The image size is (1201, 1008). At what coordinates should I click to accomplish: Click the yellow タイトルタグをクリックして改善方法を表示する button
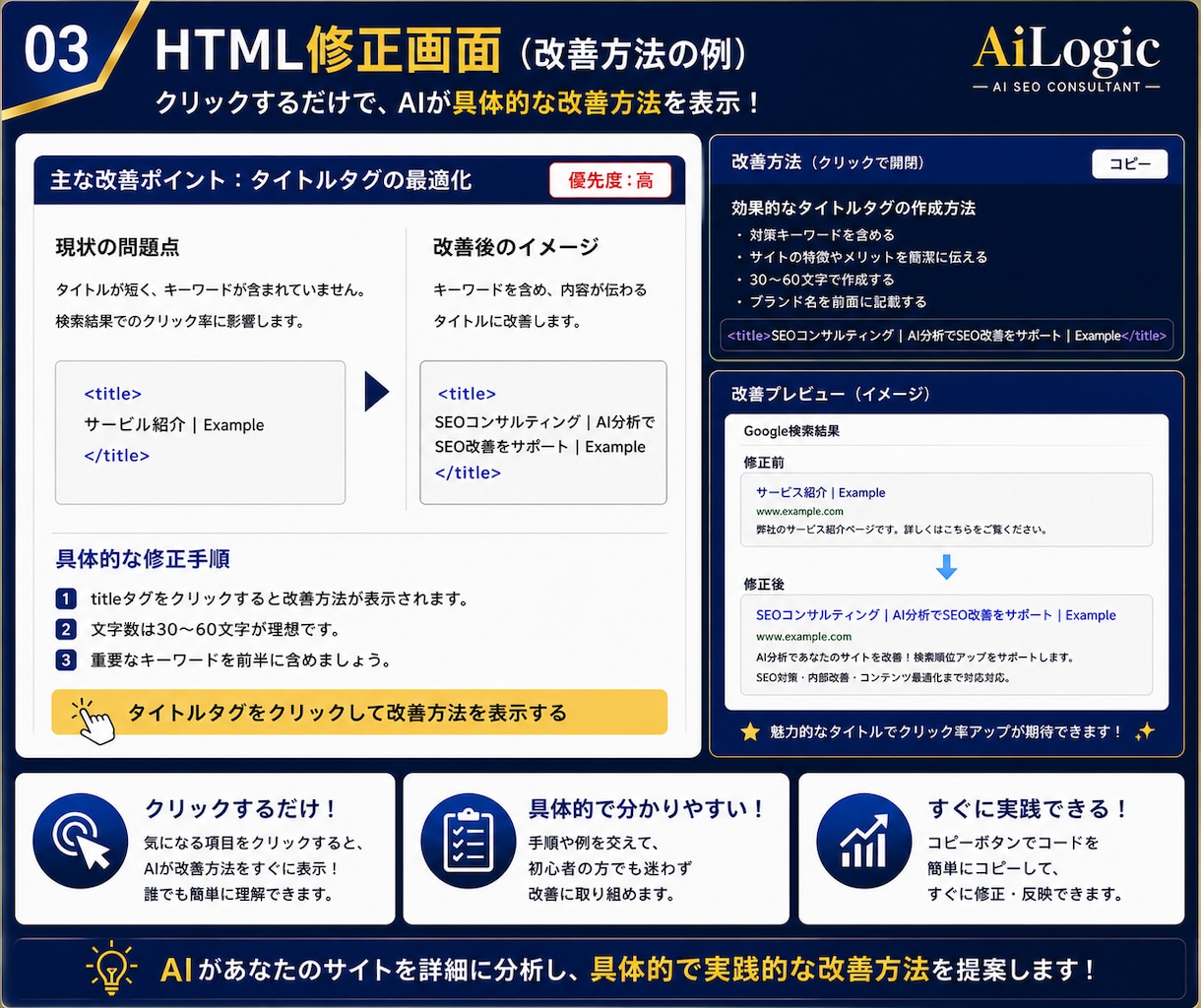pyautogui.click(x=359, y=713)
